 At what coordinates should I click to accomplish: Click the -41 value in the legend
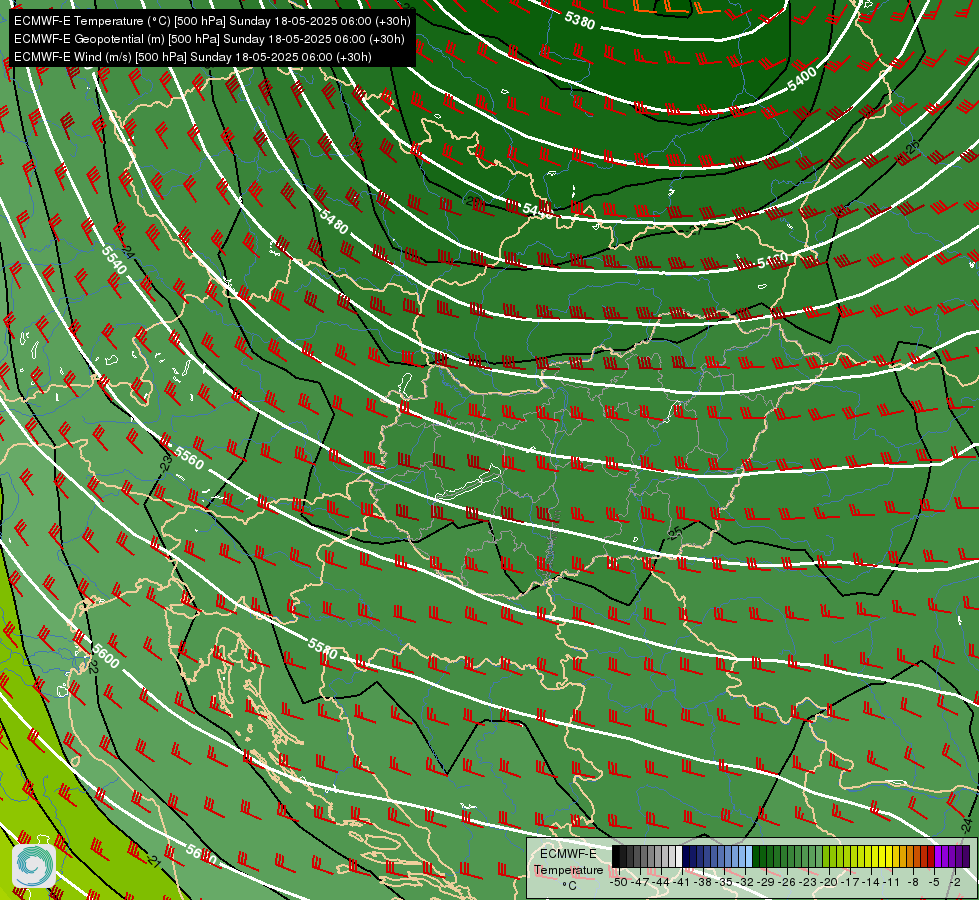click(x=681, y=883)
